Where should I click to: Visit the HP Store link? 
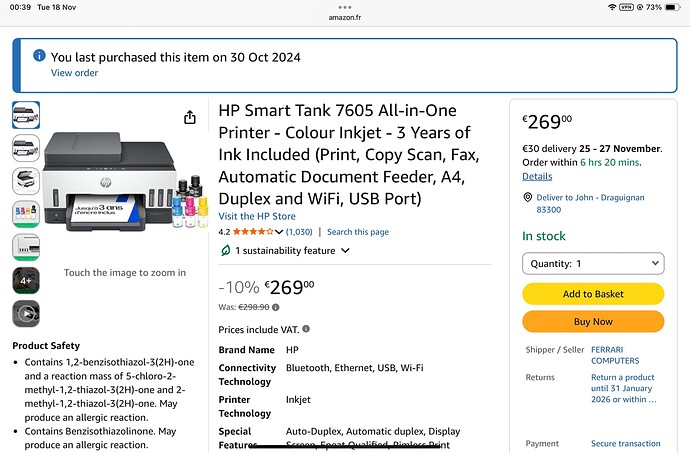click(256, 216)
